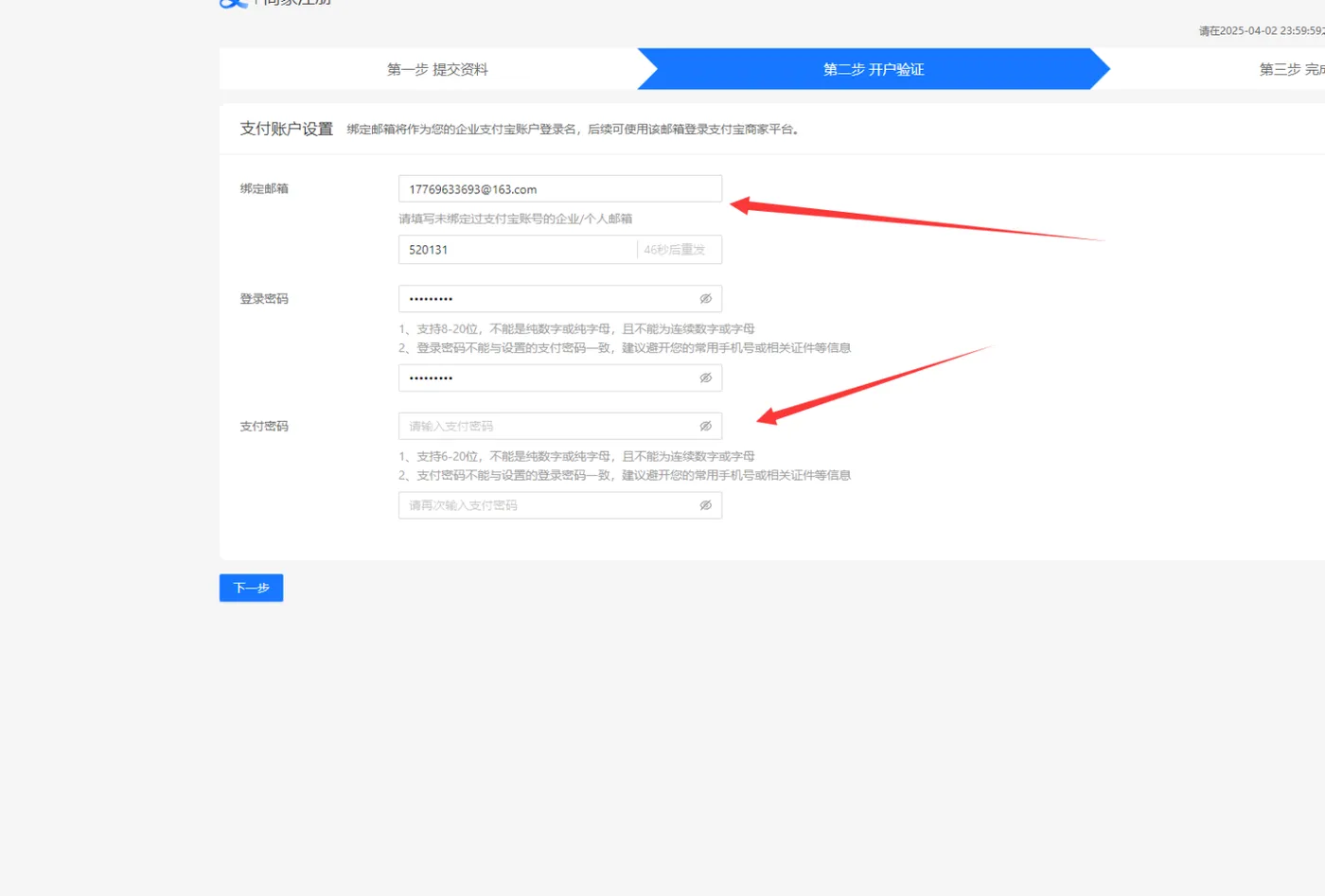Toggle visibility of first login password field
Image resolution: width=1325 pixels, height=896 pixels.
(705, 299)
